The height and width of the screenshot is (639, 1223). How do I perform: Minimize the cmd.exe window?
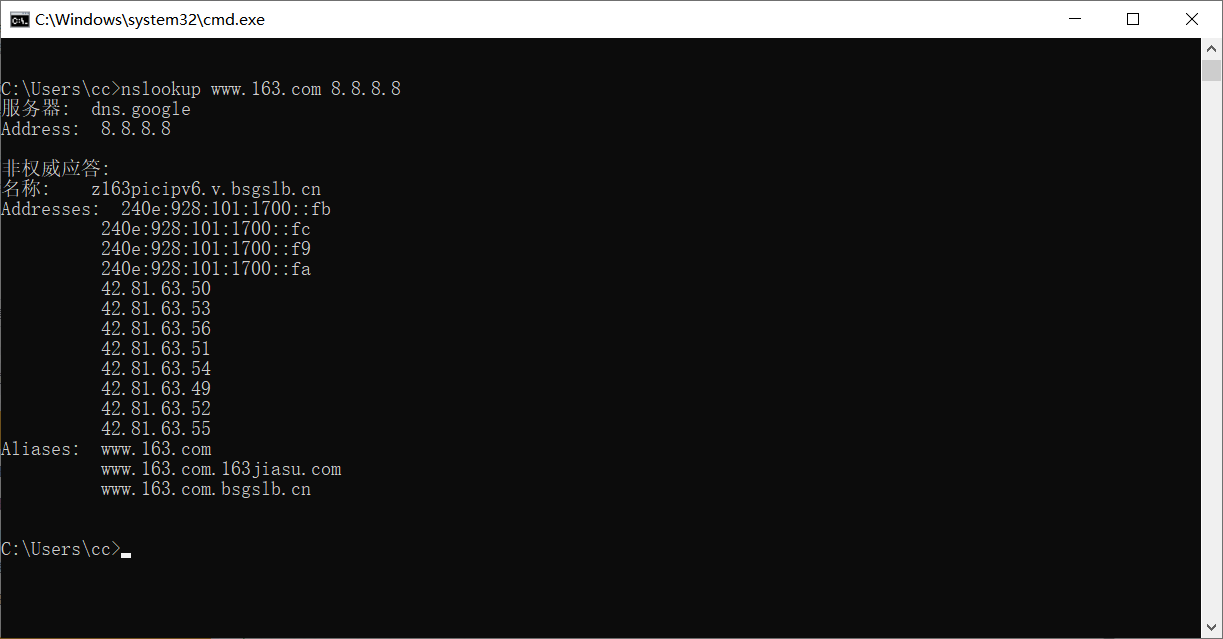(1075, 19)
